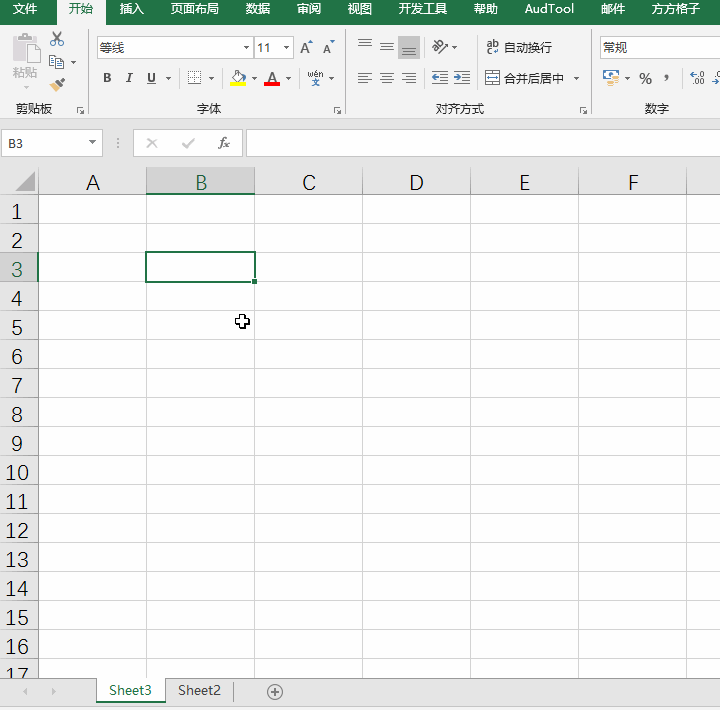720x710 pixels.
Task: Open the font name dropdown 等线
Action: click(x=247, y=47)
